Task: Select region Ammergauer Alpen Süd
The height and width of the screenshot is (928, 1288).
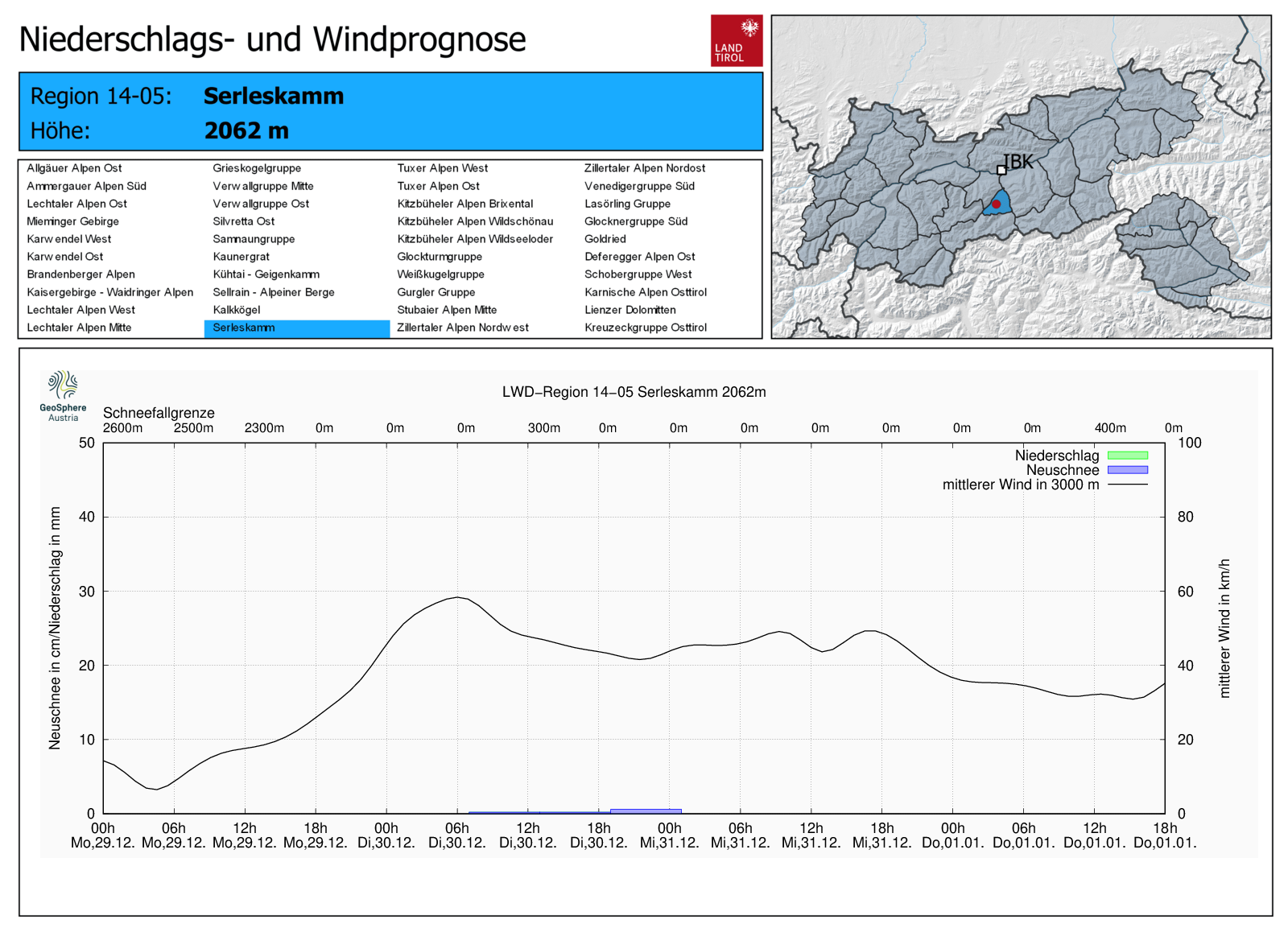Action: (86, 186)
